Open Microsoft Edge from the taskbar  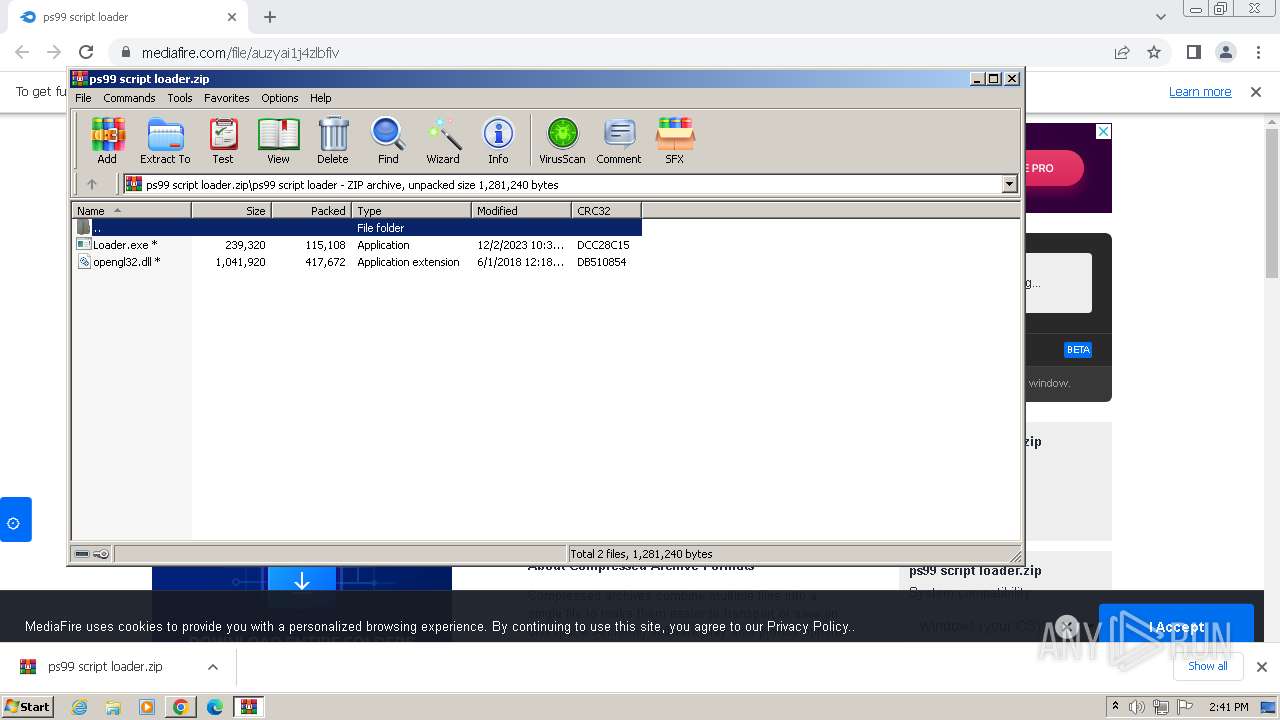tap(215, 707)
